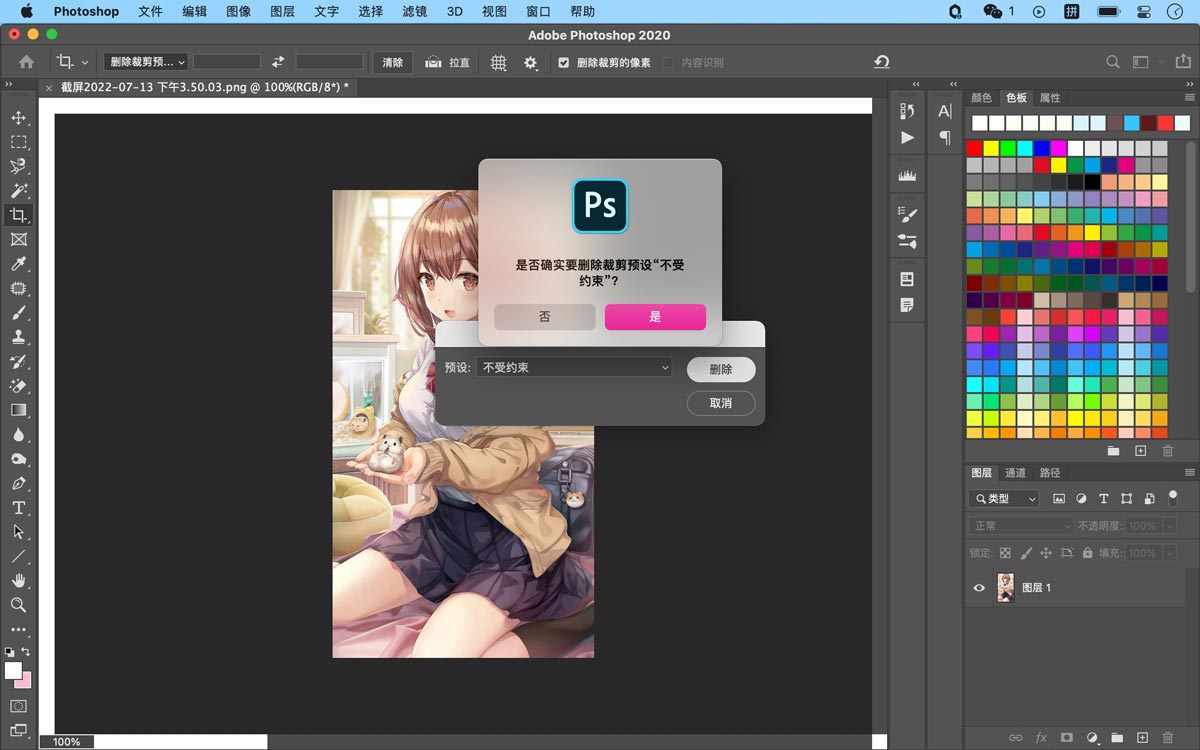The height and width of the screenshot is (750, 1200).
Task: Swap width and height arrows icon
Action: point(278,62)
